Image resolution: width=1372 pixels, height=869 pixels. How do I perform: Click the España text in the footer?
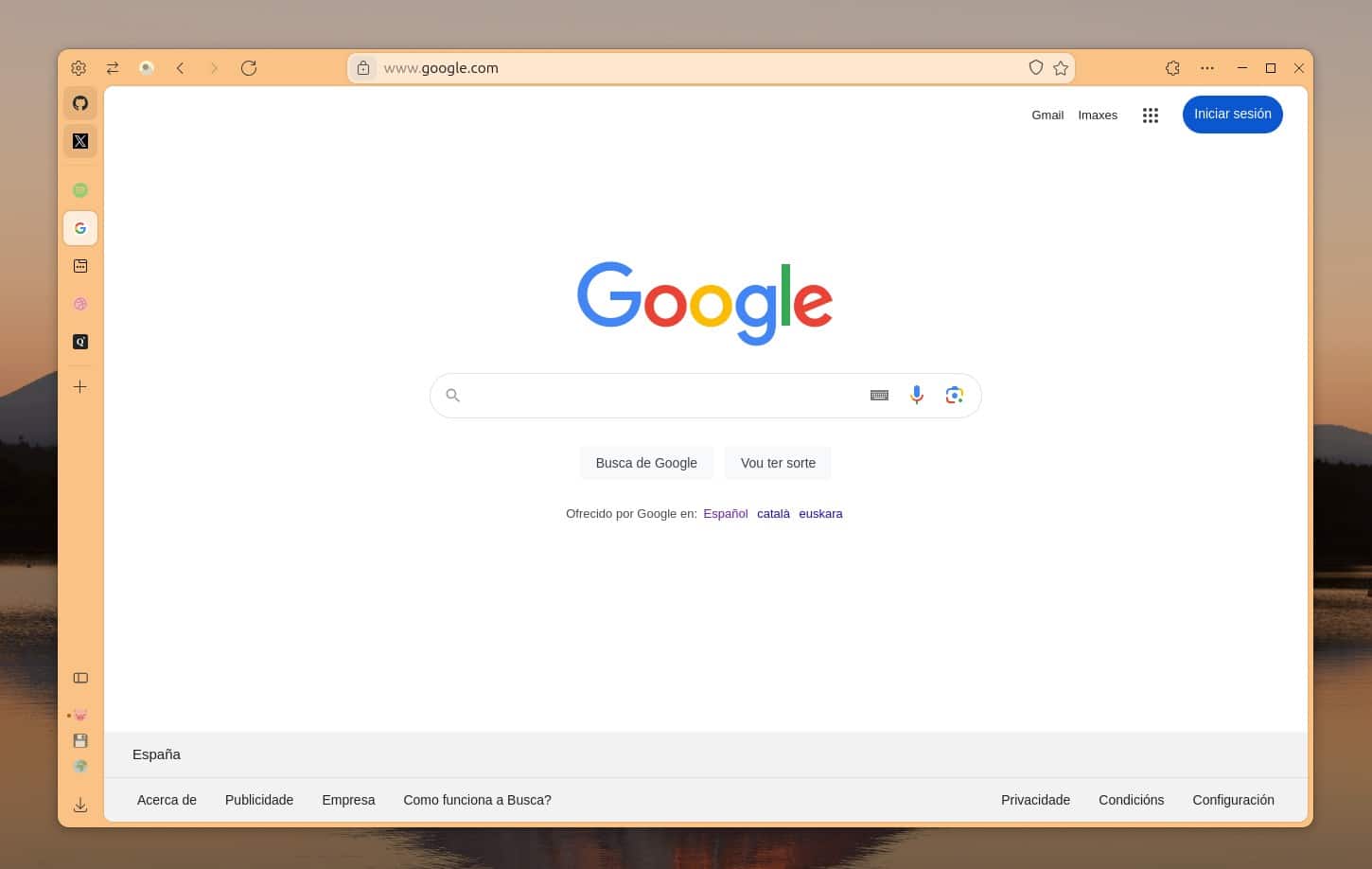tap(156, 754)
